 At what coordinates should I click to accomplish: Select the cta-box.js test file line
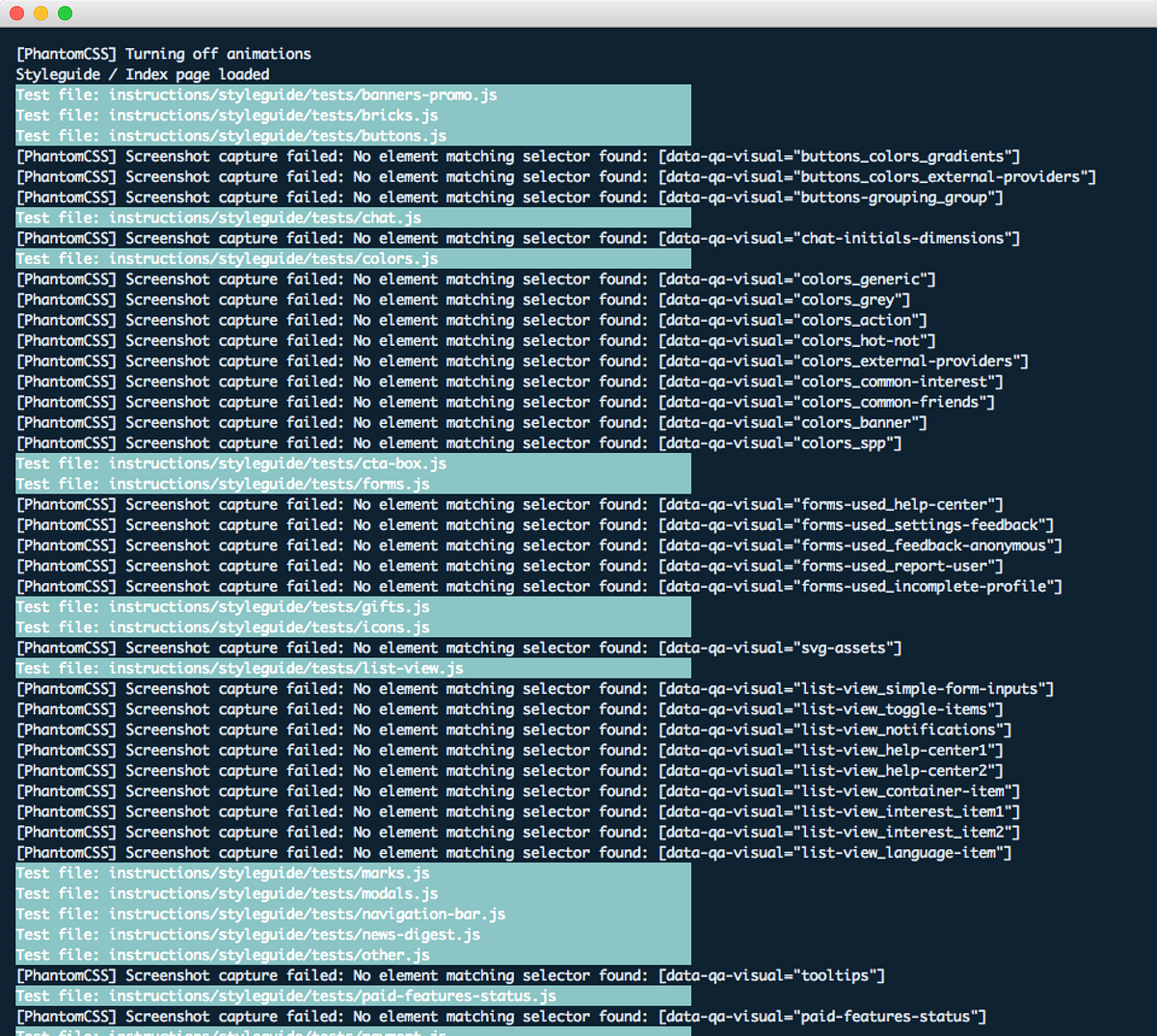(x=354, y=464)
